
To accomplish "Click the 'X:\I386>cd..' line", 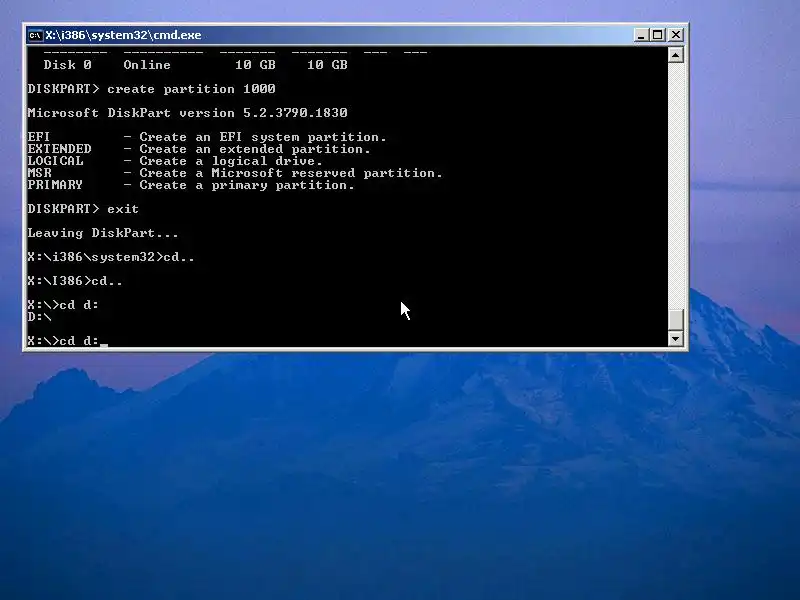I will coord(75,281).
